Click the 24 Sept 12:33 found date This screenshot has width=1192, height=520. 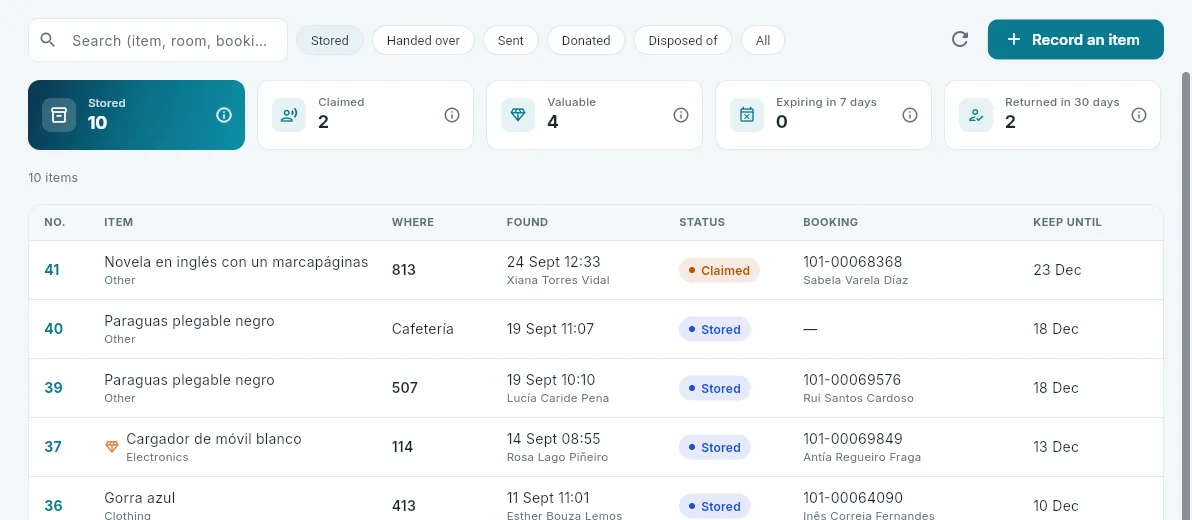553,262
